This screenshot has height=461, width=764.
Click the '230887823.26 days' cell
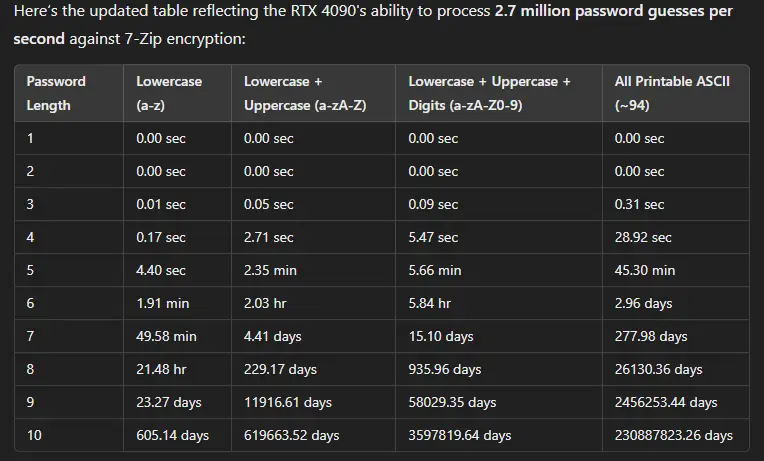click(x=673, y=435)
